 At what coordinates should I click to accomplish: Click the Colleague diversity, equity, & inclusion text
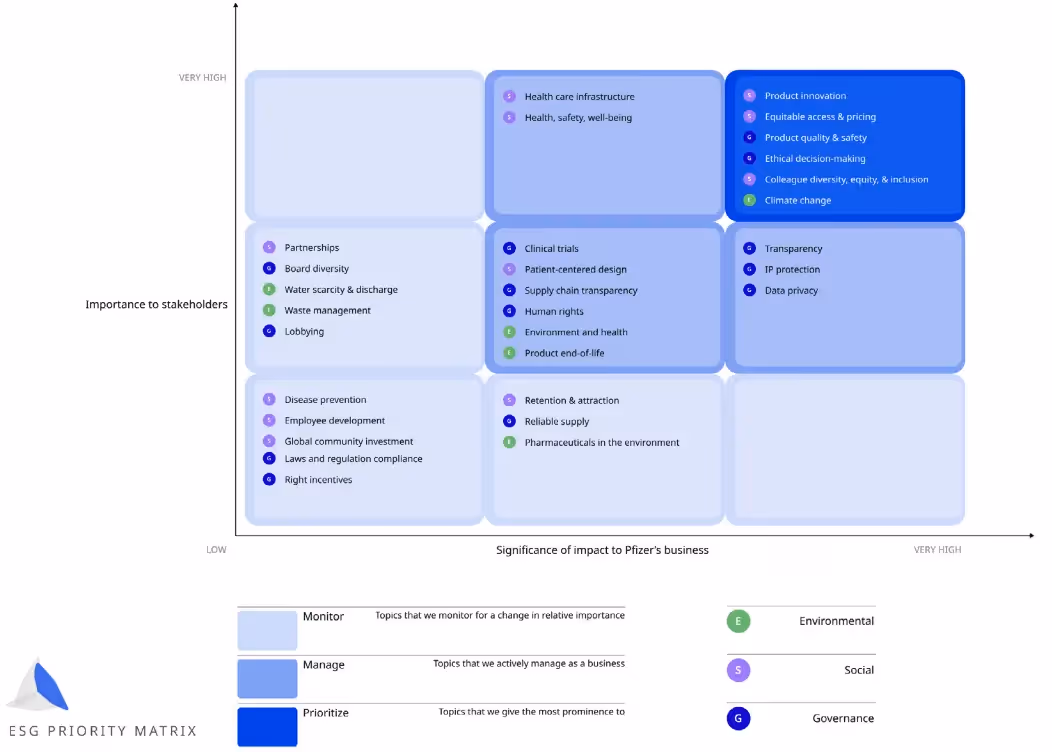tap(846, 179)
